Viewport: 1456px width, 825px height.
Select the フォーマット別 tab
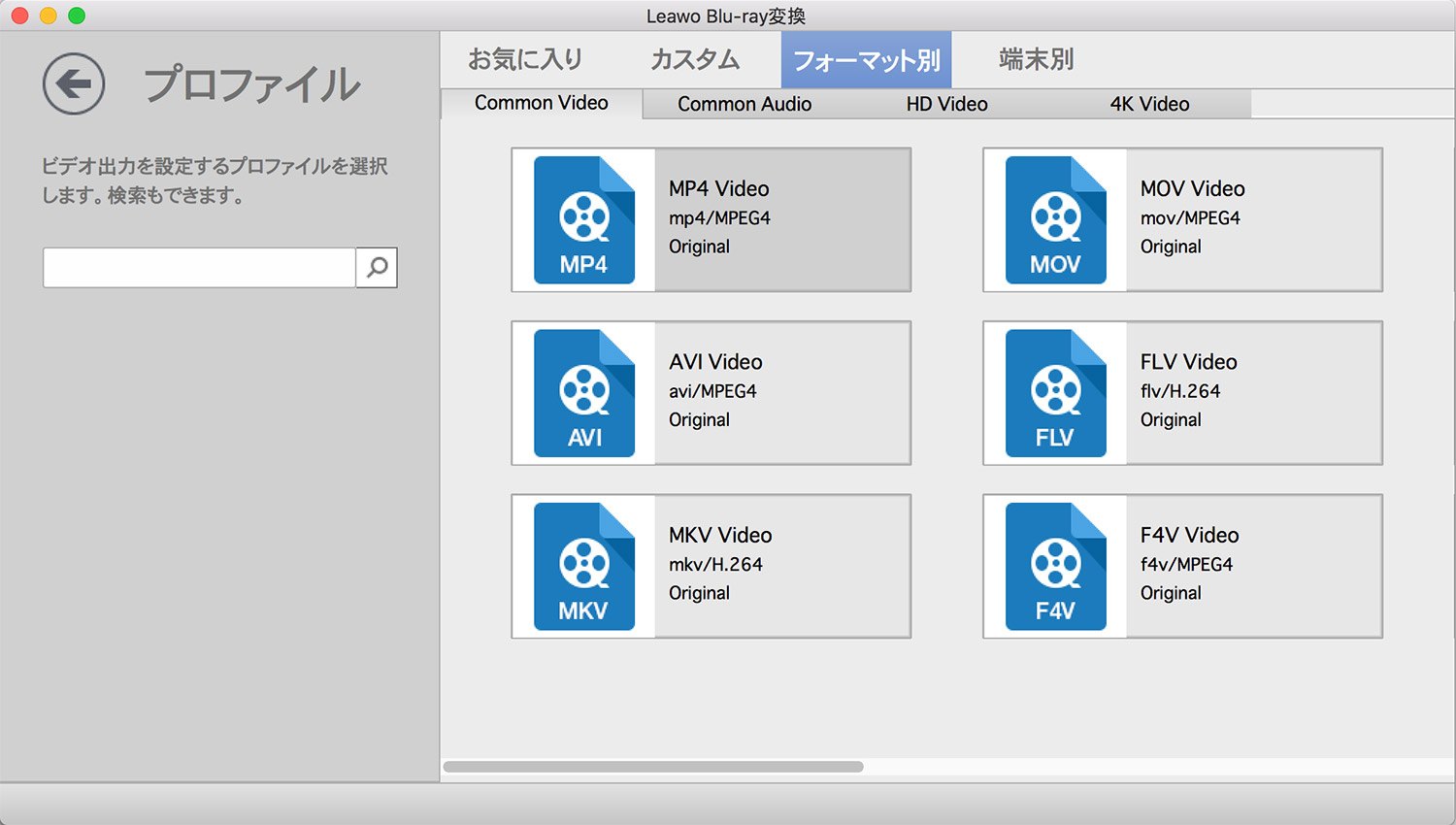pyautogui.click(x=867, y=60)
